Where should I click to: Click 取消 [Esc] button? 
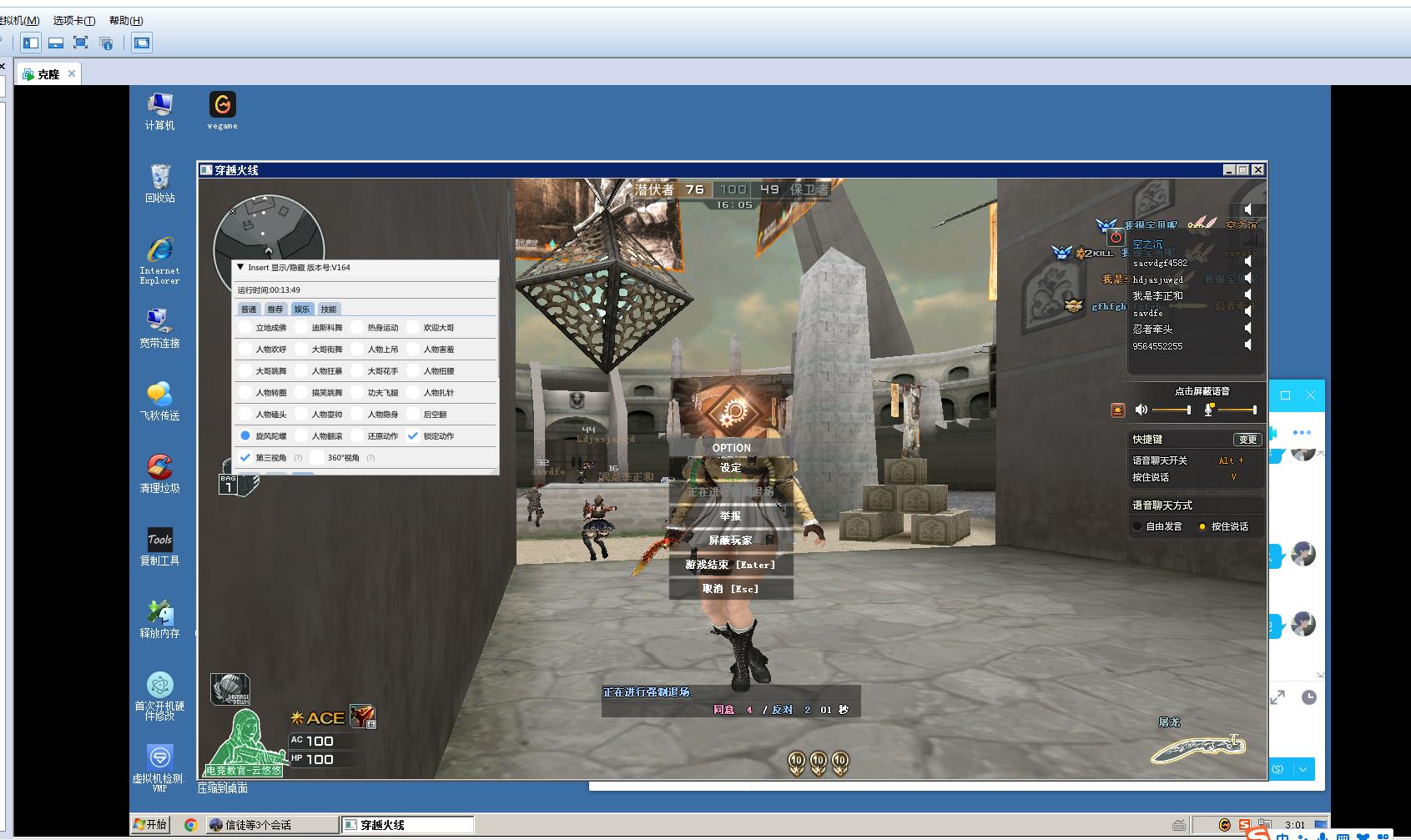click(x=731, y=589)
